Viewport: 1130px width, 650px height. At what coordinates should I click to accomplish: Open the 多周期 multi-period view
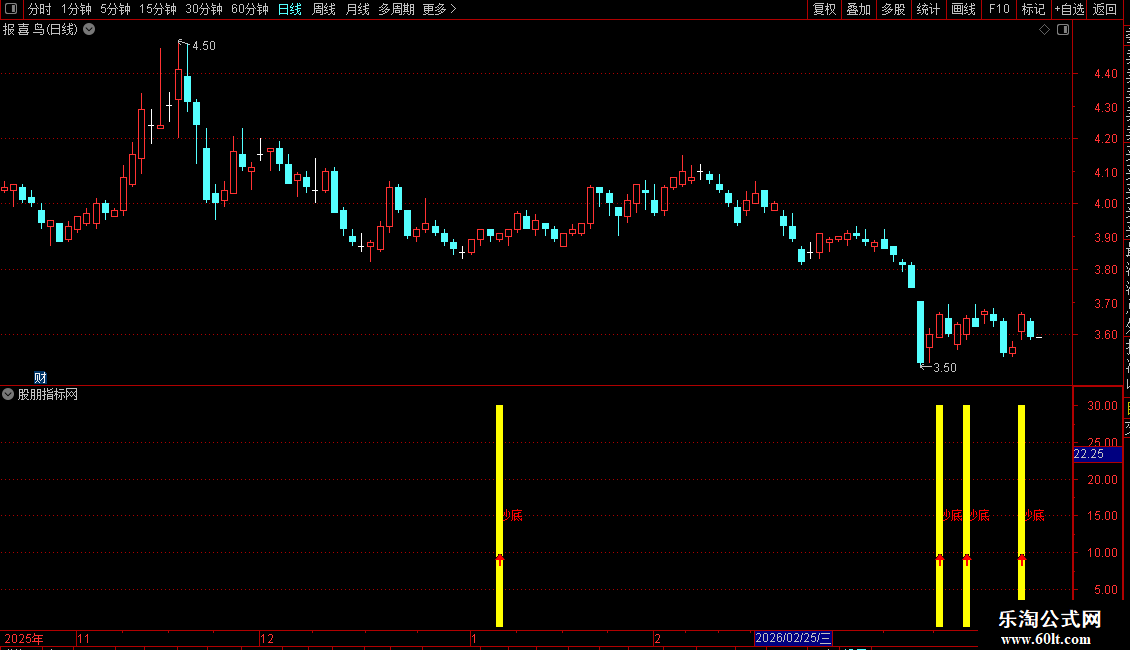pyautogui.click(x=396, y=9)
